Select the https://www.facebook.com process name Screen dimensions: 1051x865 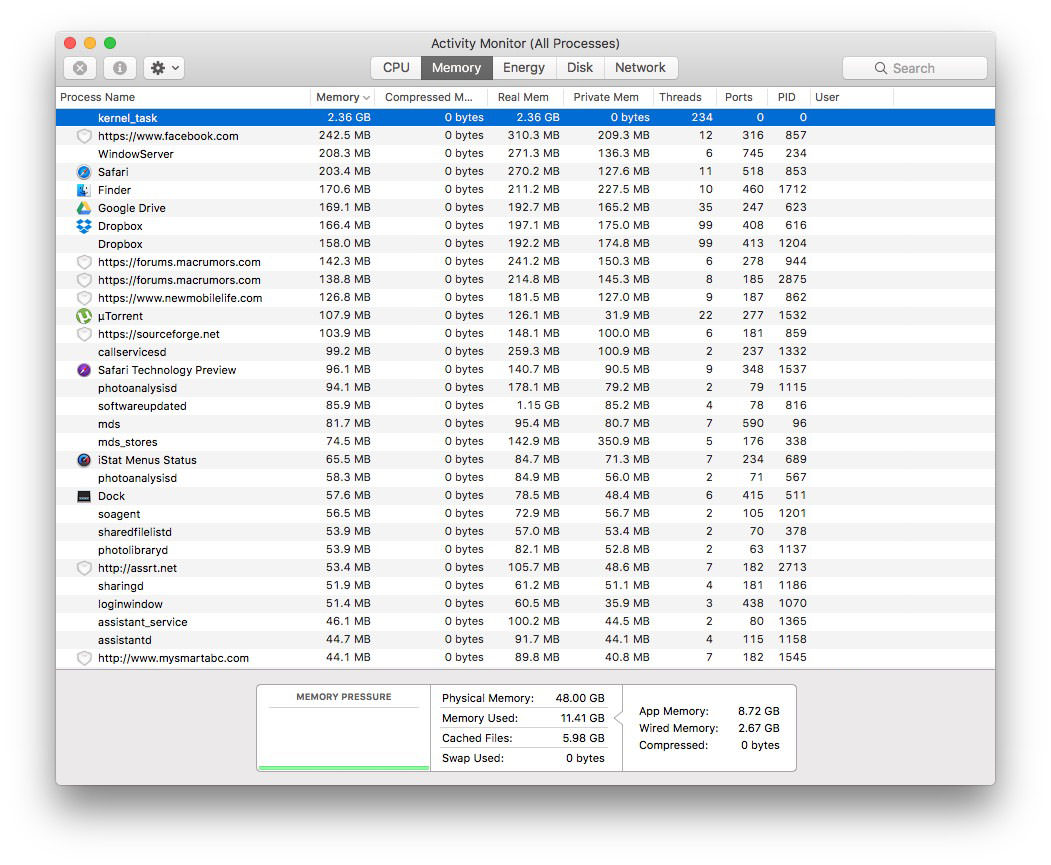pos(168,136)
